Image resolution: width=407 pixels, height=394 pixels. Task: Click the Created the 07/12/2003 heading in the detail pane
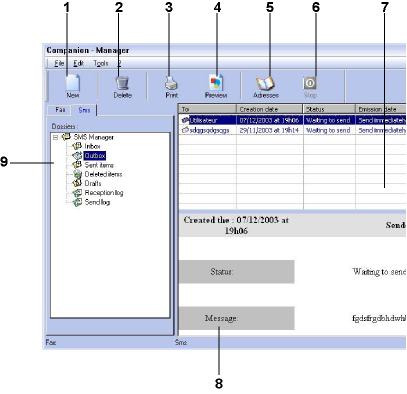[x=236, y=225]
